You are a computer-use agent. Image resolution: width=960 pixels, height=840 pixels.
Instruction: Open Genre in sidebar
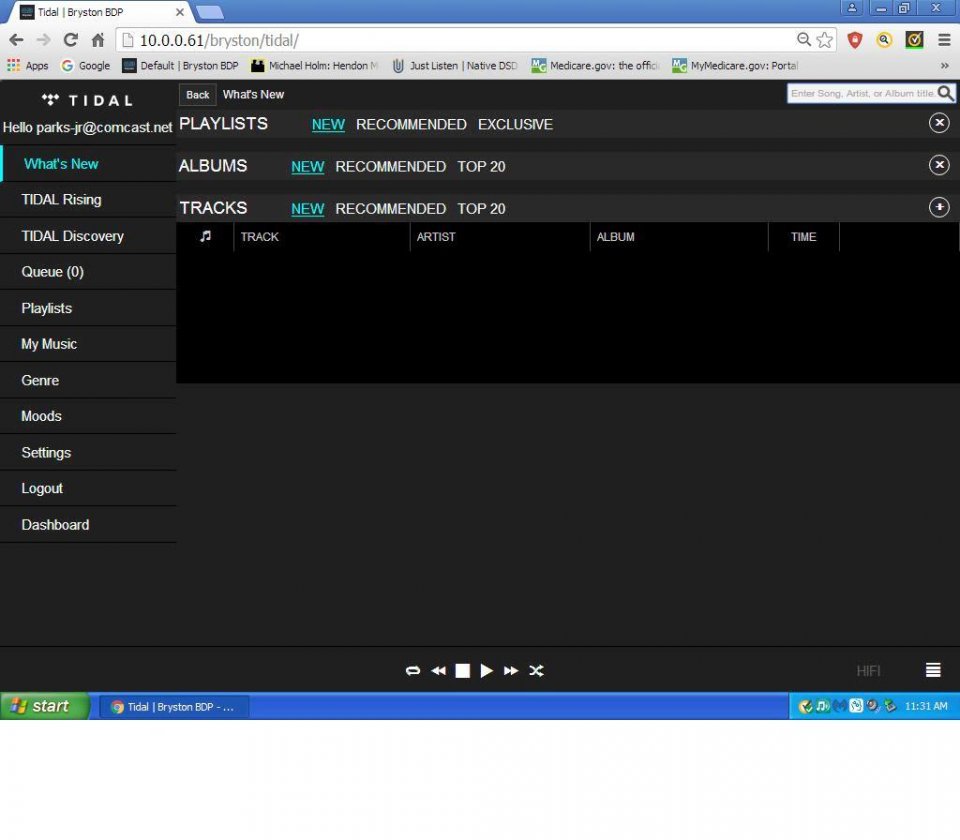(88, 380)
